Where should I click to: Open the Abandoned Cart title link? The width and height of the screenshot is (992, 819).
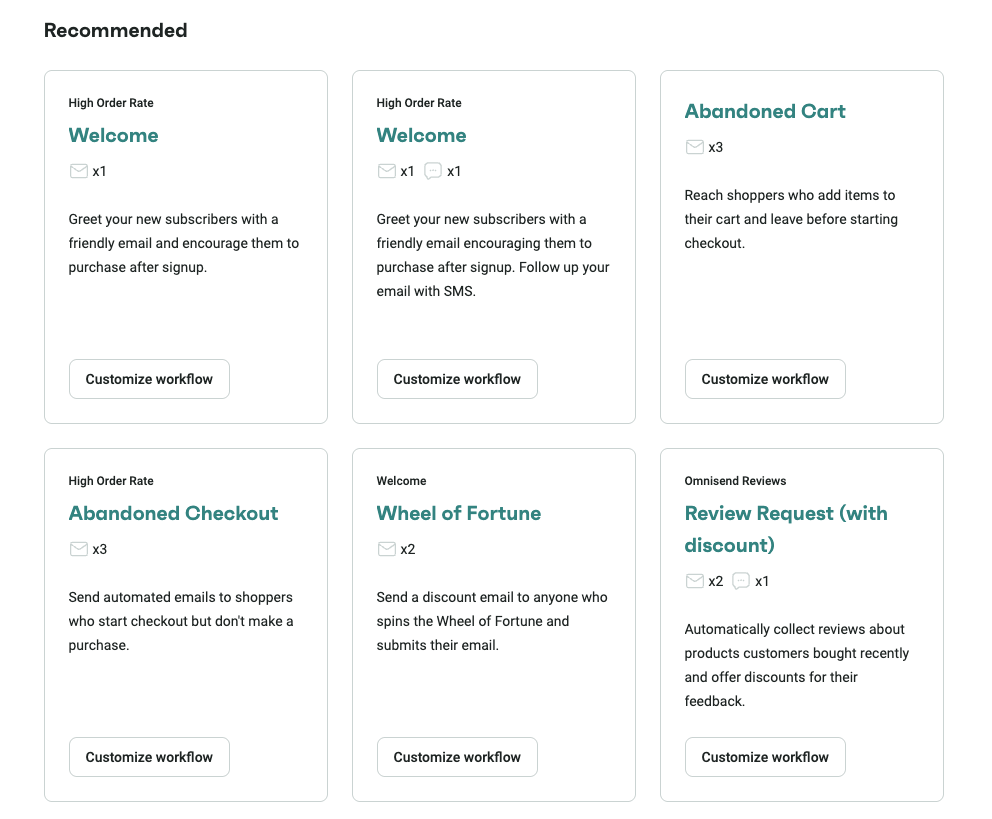[x=765, y=111]
